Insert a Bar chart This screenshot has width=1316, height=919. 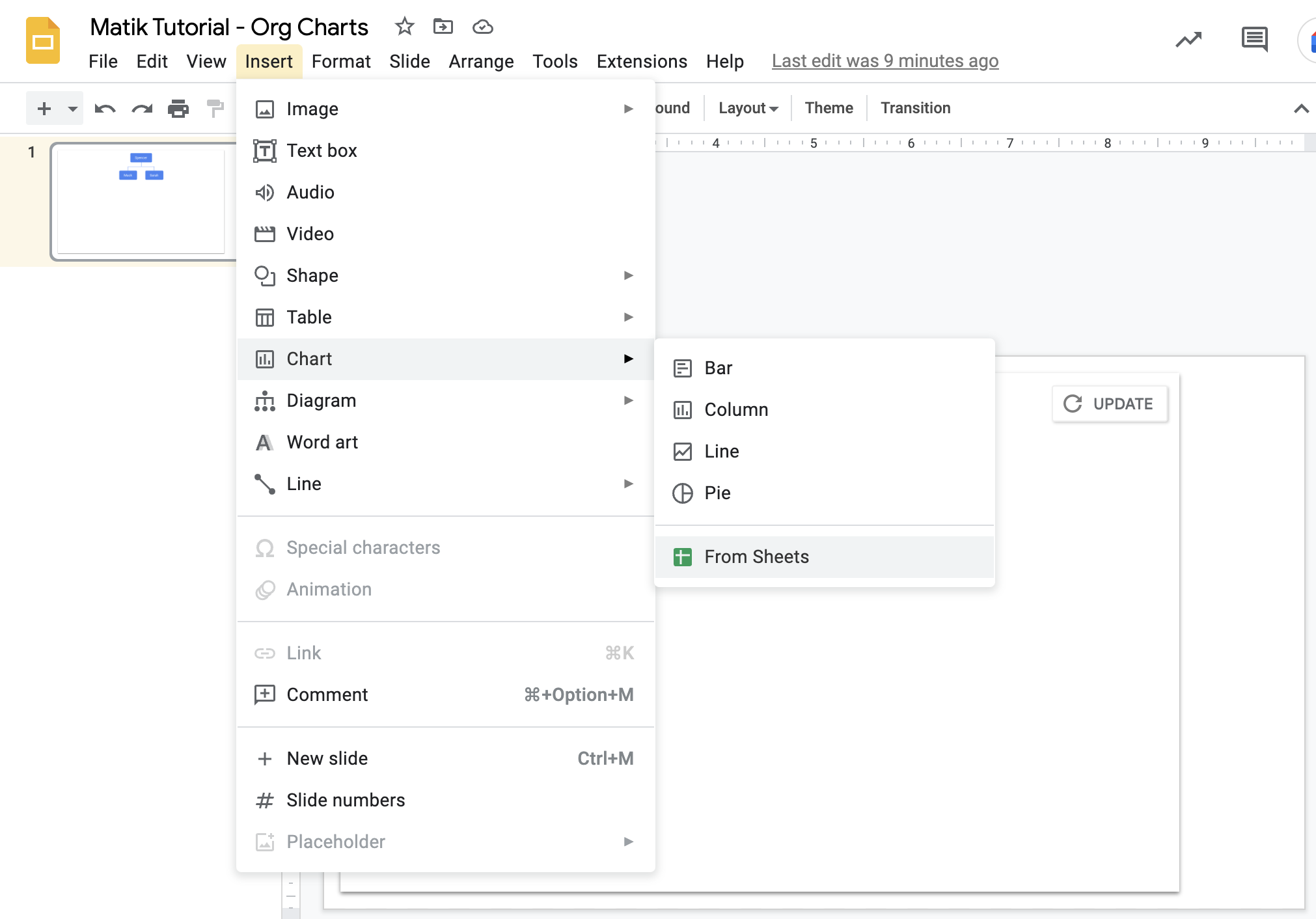[825, 368]
